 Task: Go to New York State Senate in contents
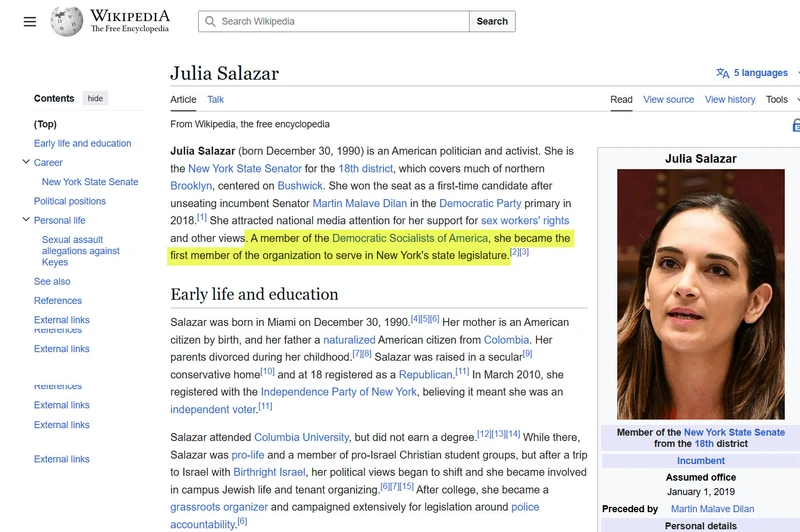(90, 182)
